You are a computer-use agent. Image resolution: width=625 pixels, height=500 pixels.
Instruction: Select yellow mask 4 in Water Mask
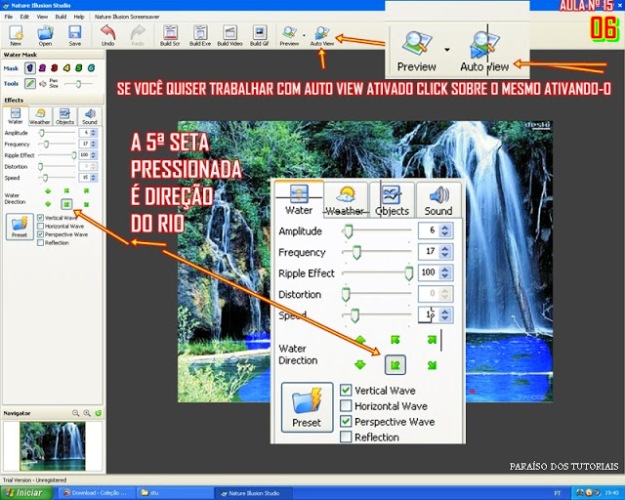click(67, 68)
